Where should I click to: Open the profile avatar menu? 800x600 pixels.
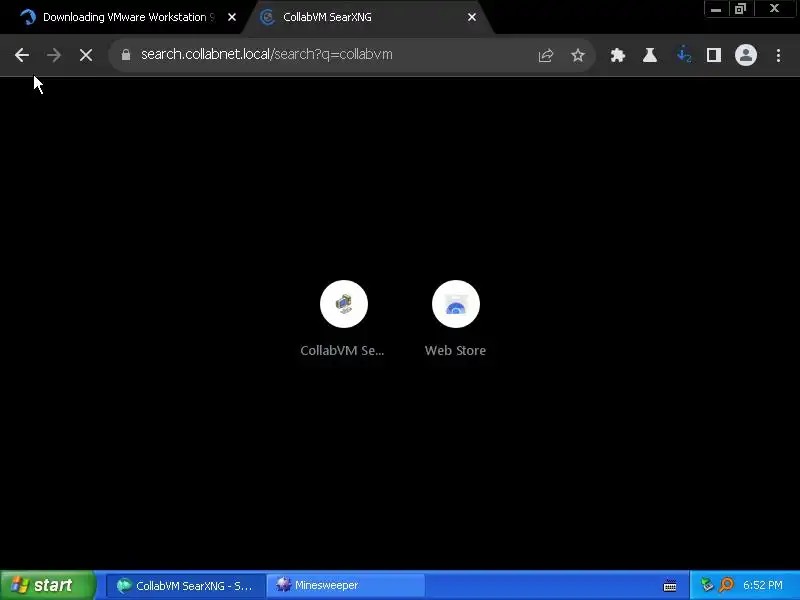point(745,55)
